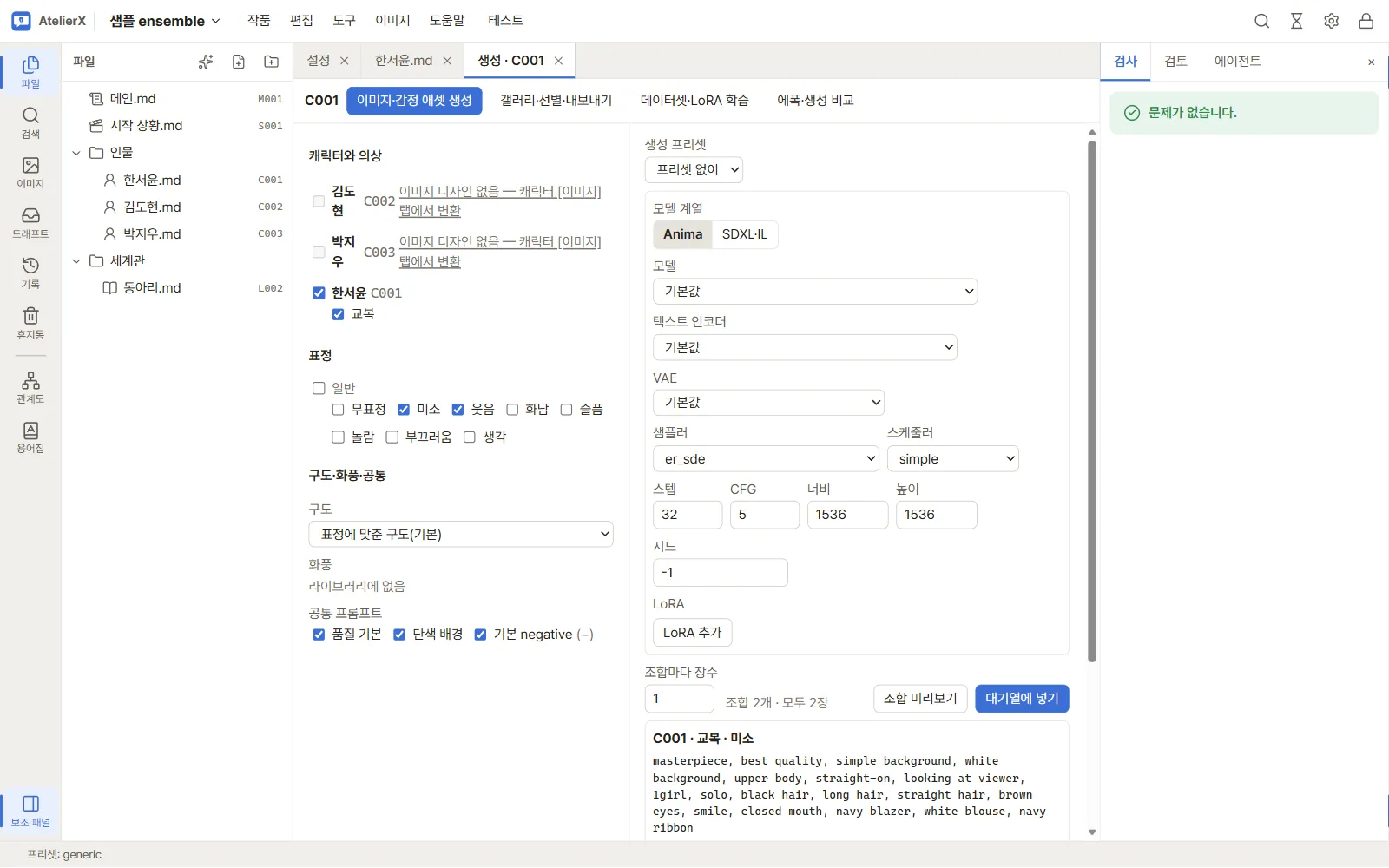Open the 모델 기본값 dropdown
This screenshot has height=868, width=1389.
(815, 292)
